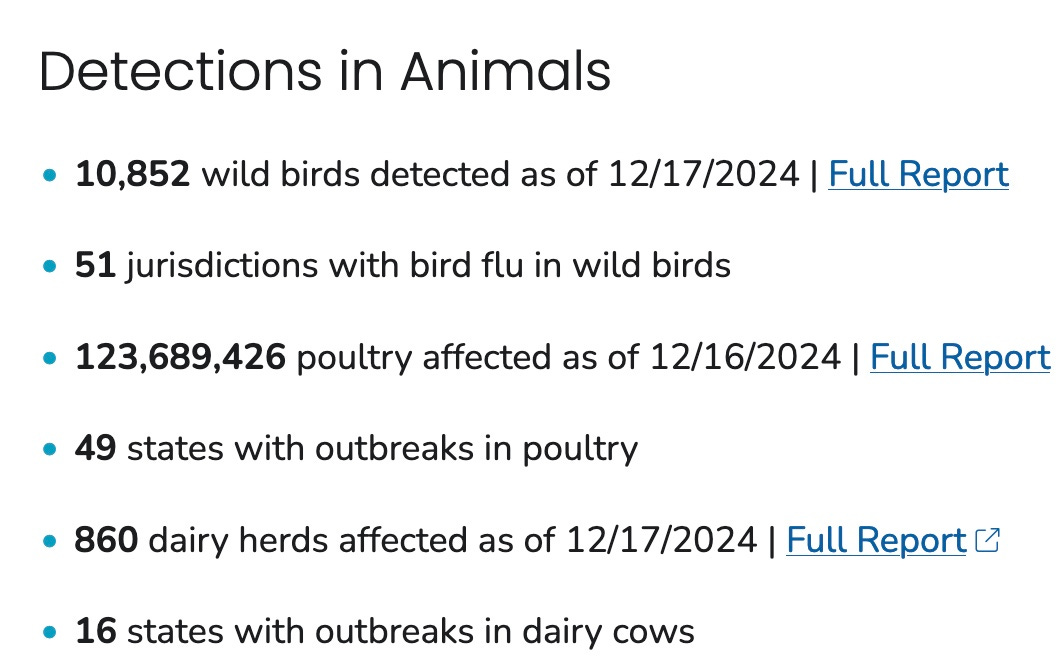Click the 49 states number
This screenshot has width=1064, height=672.
(96, 449)
